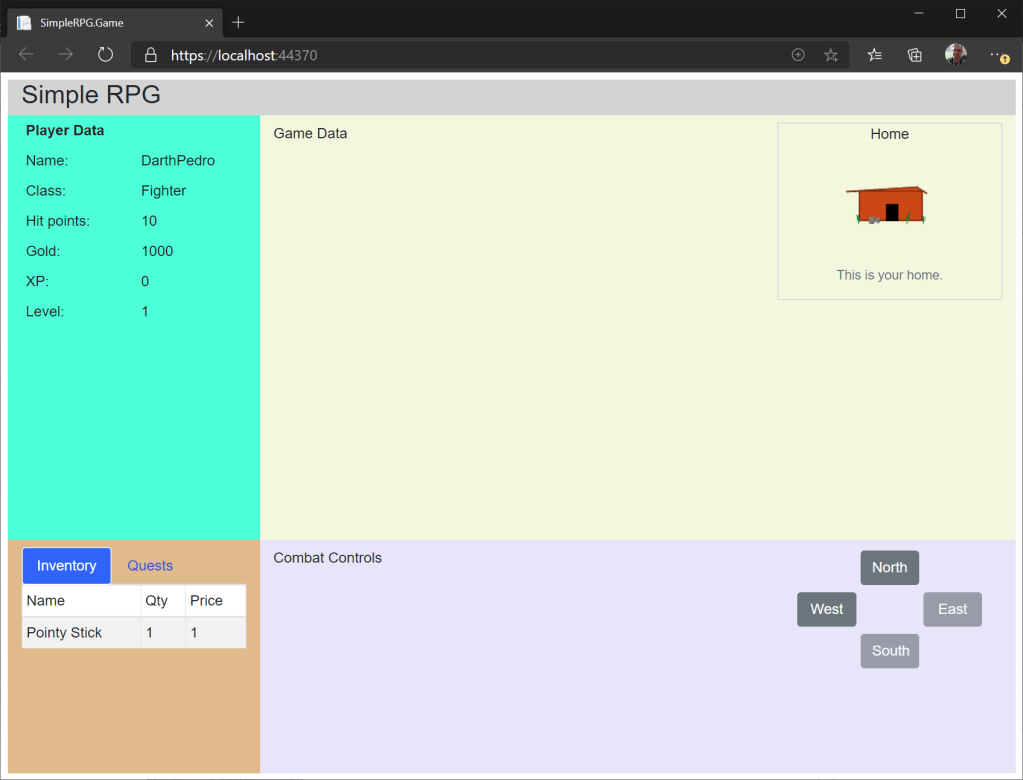Select the Inventory tab

pyautogui.click(x=67, y=566)
